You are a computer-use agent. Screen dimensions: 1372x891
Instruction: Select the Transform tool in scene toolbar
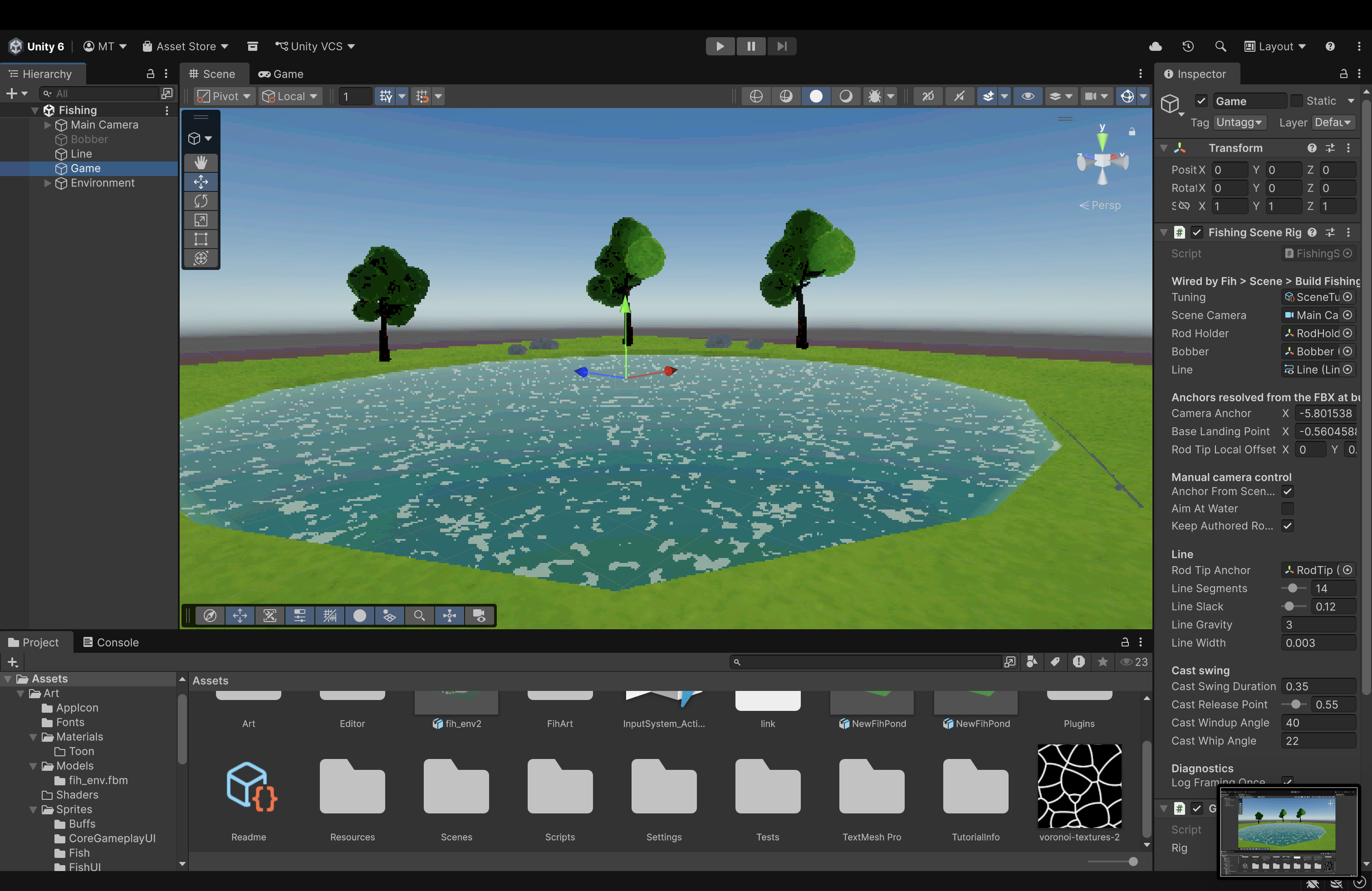click(201, 258)
